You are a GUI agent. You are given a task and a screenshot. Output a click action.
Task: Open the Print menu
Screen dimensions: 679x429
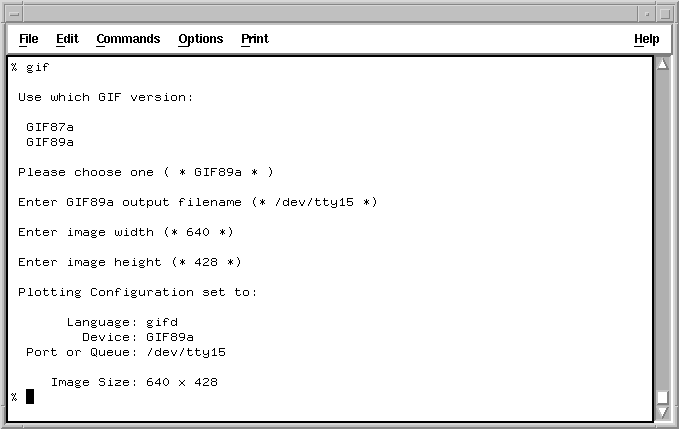click(254, 39)
